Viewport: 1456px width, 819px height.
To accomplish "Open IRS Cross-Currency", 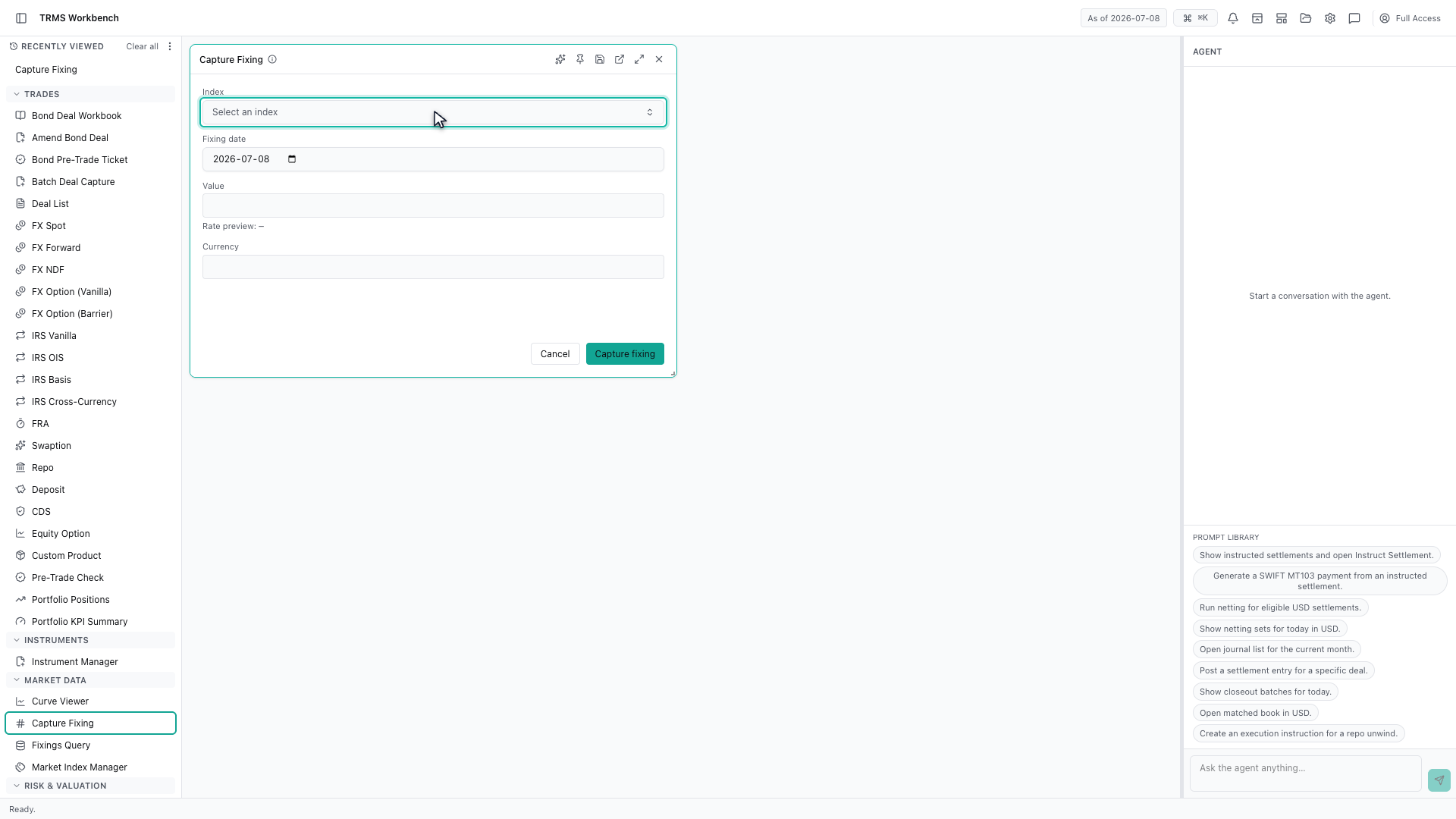I will [90, 402].
